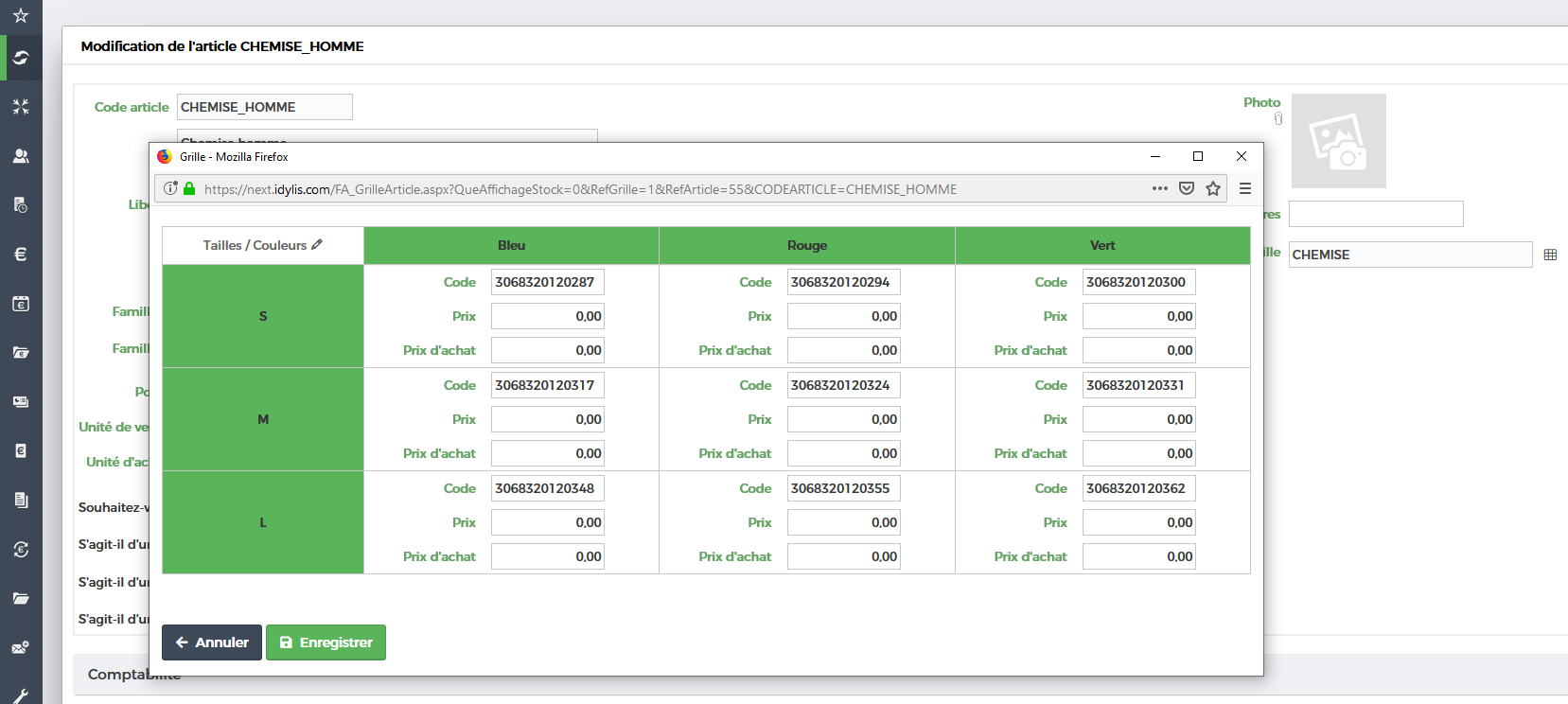Click the Photo placeholder thumbnail

coord(1338,141)
